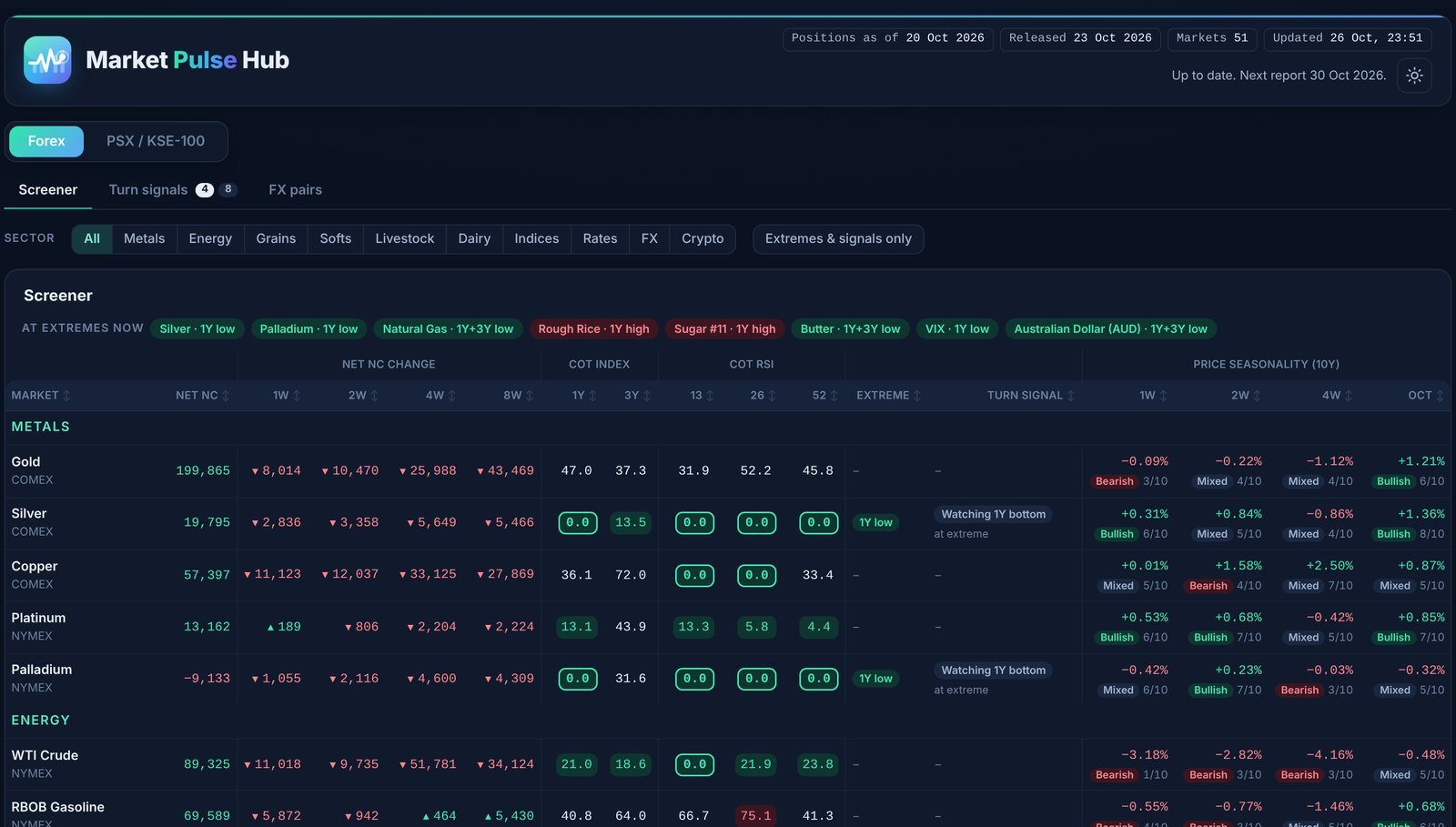
Task: Filter by Livestock sector
Action: click(x=404, y=239)
